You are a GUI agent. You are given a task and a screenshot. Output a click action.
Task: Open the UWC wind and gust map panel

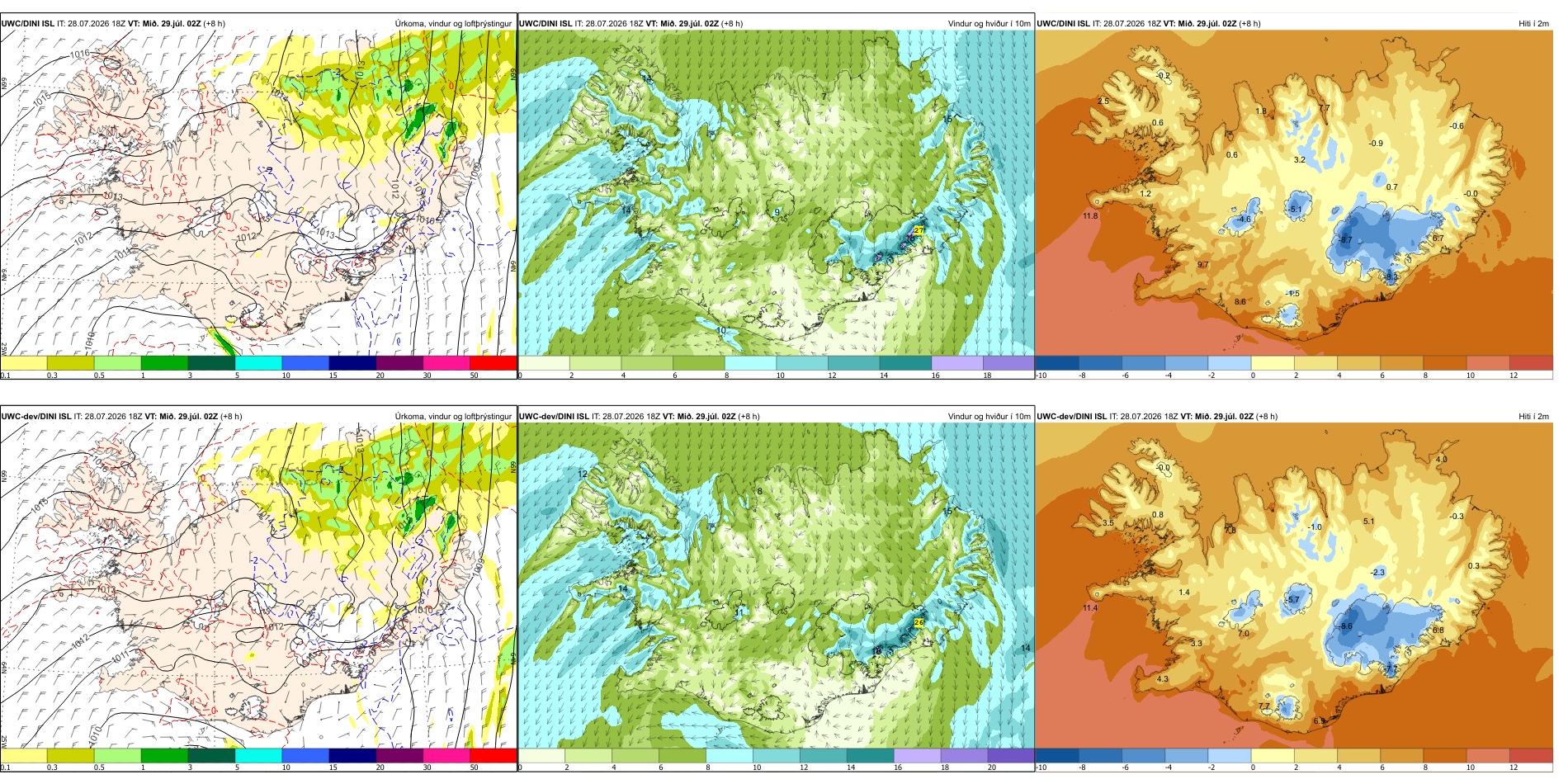[776, 192]
